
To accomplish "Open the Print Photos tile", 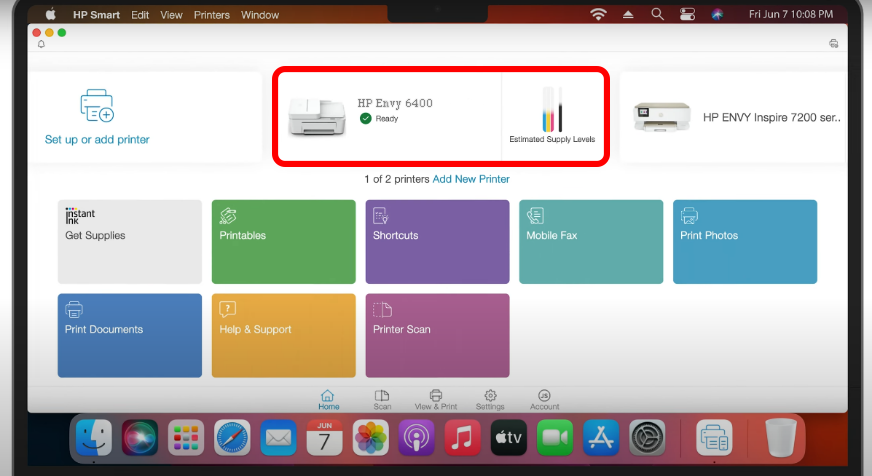I will point(745,242).
